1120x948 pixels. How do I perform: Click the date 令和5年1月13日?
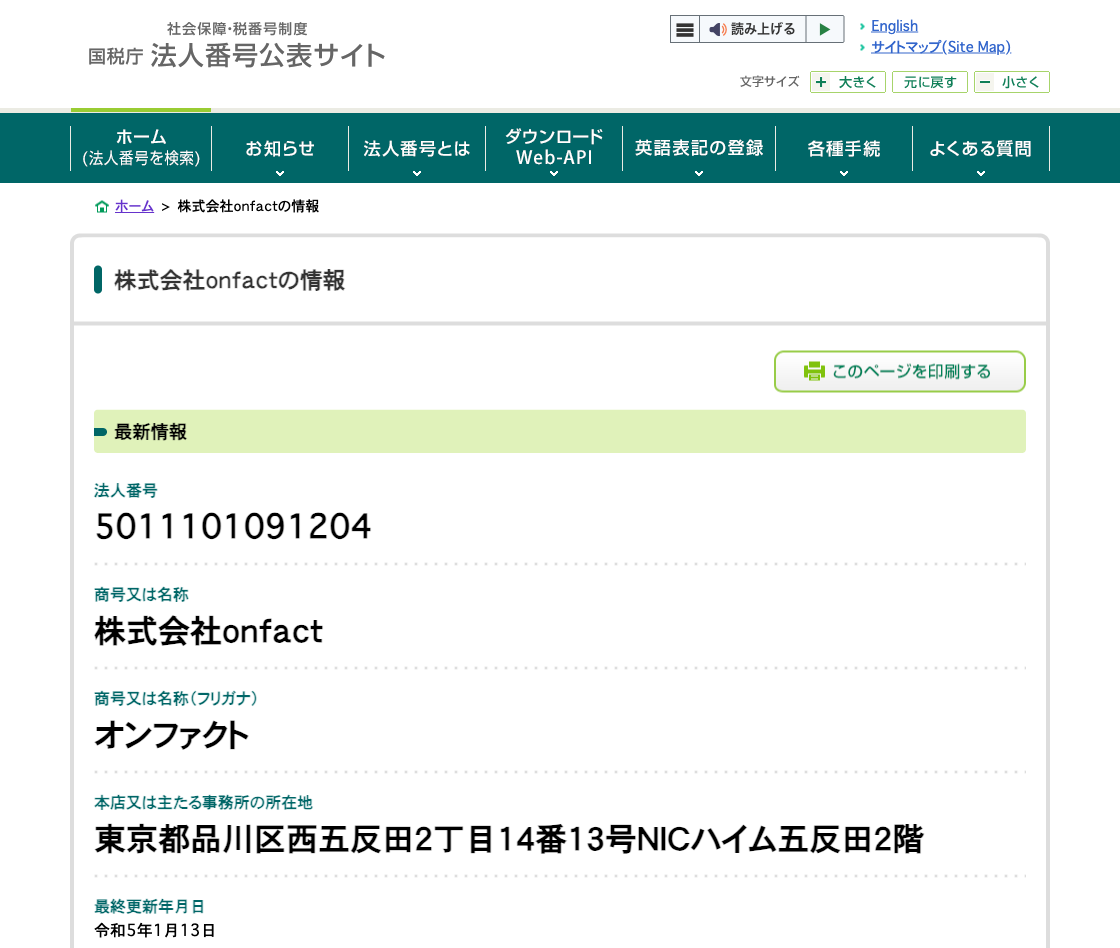coord(155,930)
